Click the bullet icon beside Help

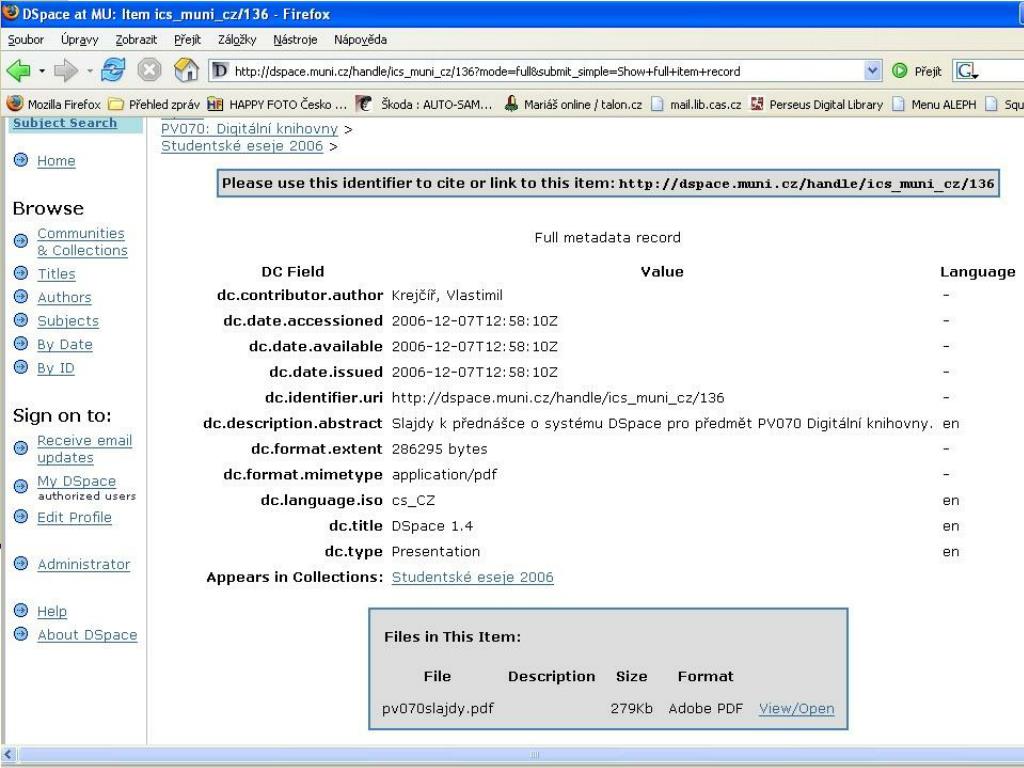pos(21,610)
